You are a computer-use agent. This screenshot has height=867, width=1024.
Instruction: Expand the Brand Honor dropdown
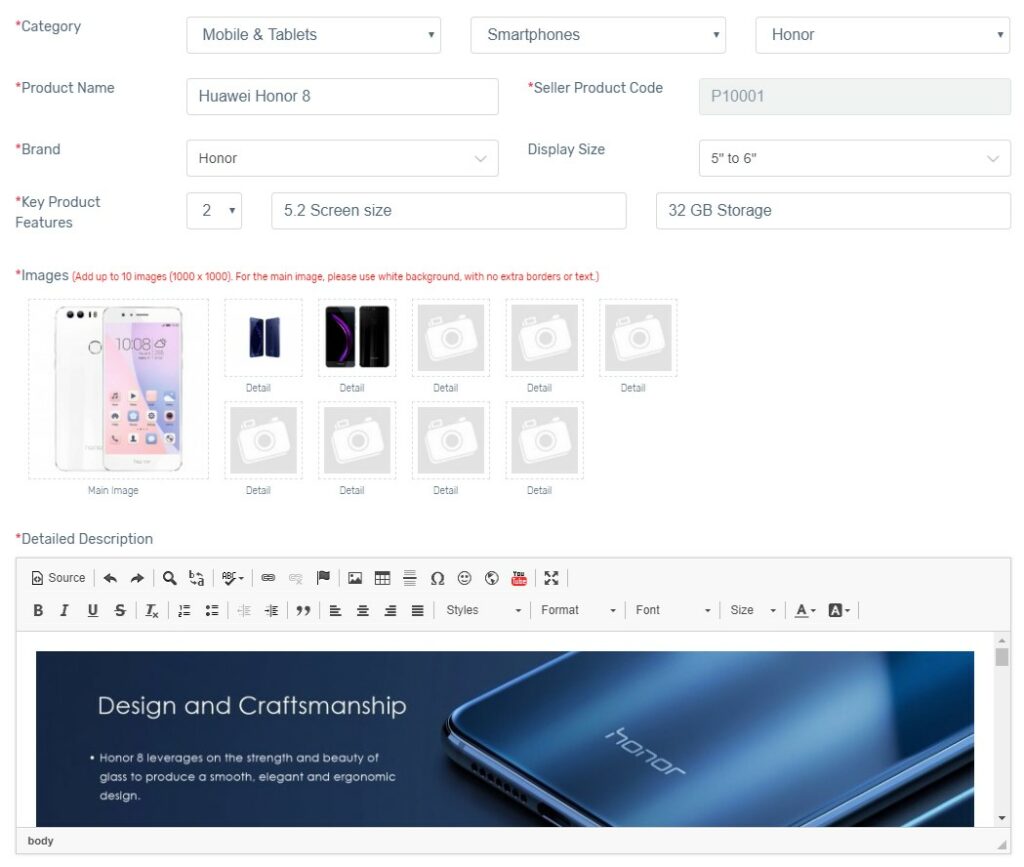click(342, 158)
